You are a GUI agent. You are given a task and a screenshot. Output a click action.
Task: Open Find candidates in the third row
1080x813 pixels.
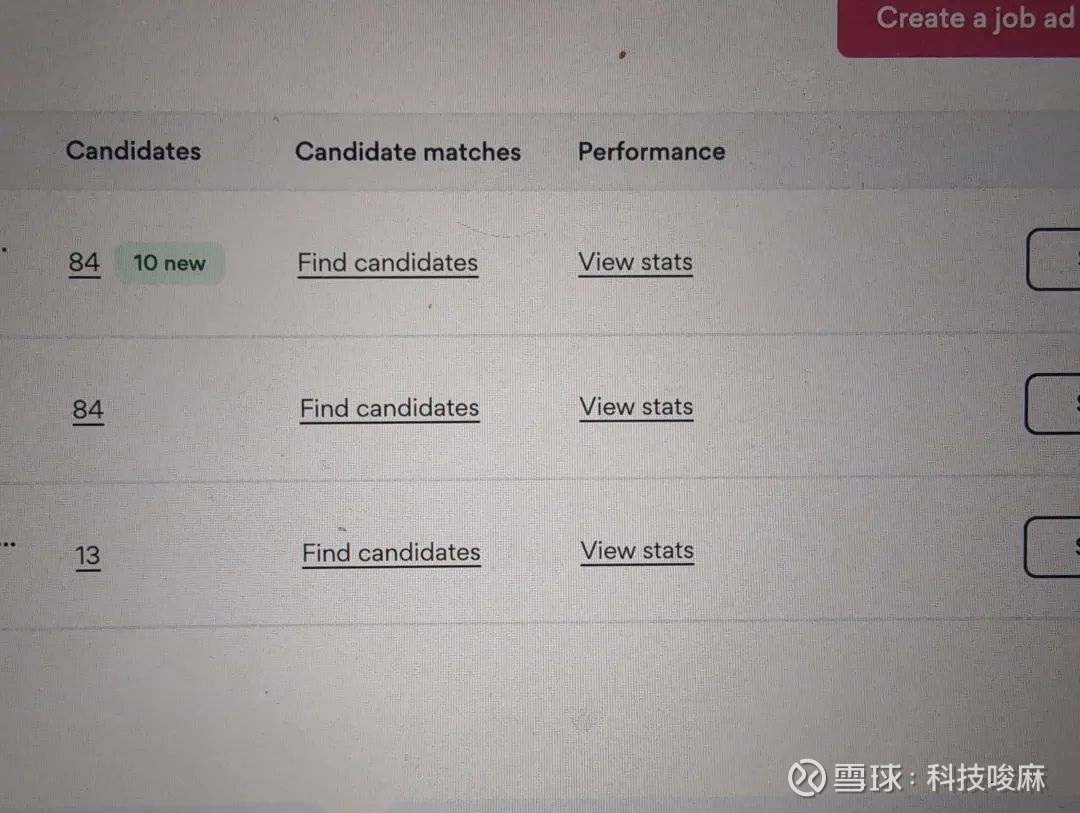pyautogui.click(x=391, y=553)
